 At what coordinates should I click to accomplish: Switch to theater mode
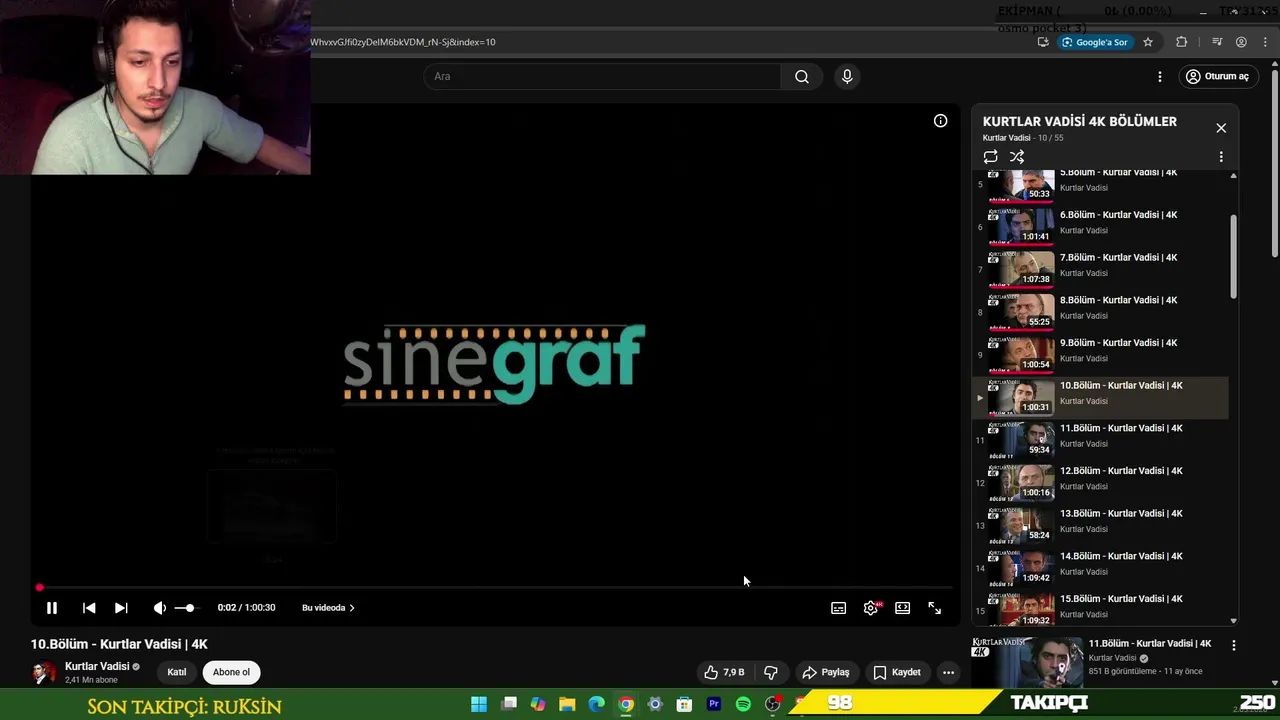pos(903,608)
